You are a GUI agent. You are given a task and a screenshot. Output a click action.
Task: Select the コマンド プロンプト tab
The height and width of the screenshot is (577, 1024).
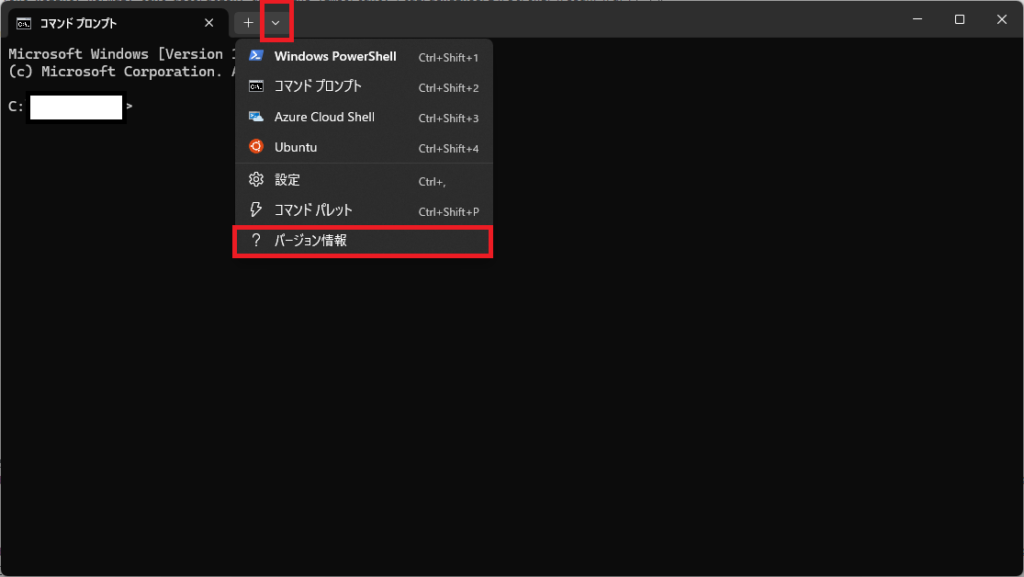coord(118,23)
